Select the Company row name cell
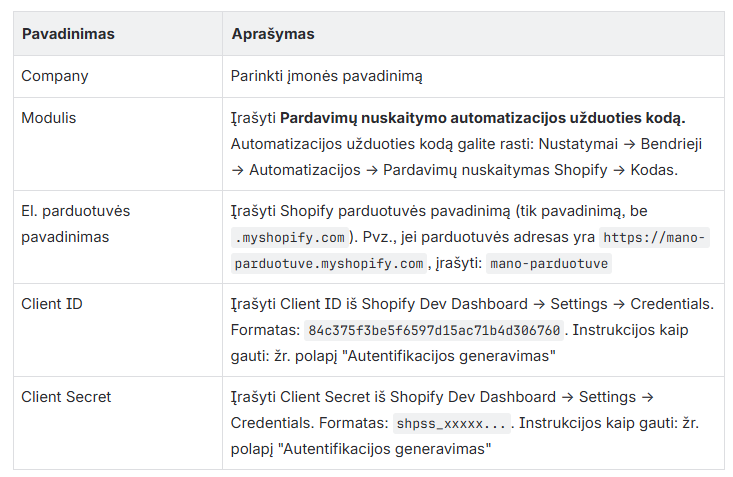Screen dimensions: 733x477 pyautogui.click(x=55, y=76)
